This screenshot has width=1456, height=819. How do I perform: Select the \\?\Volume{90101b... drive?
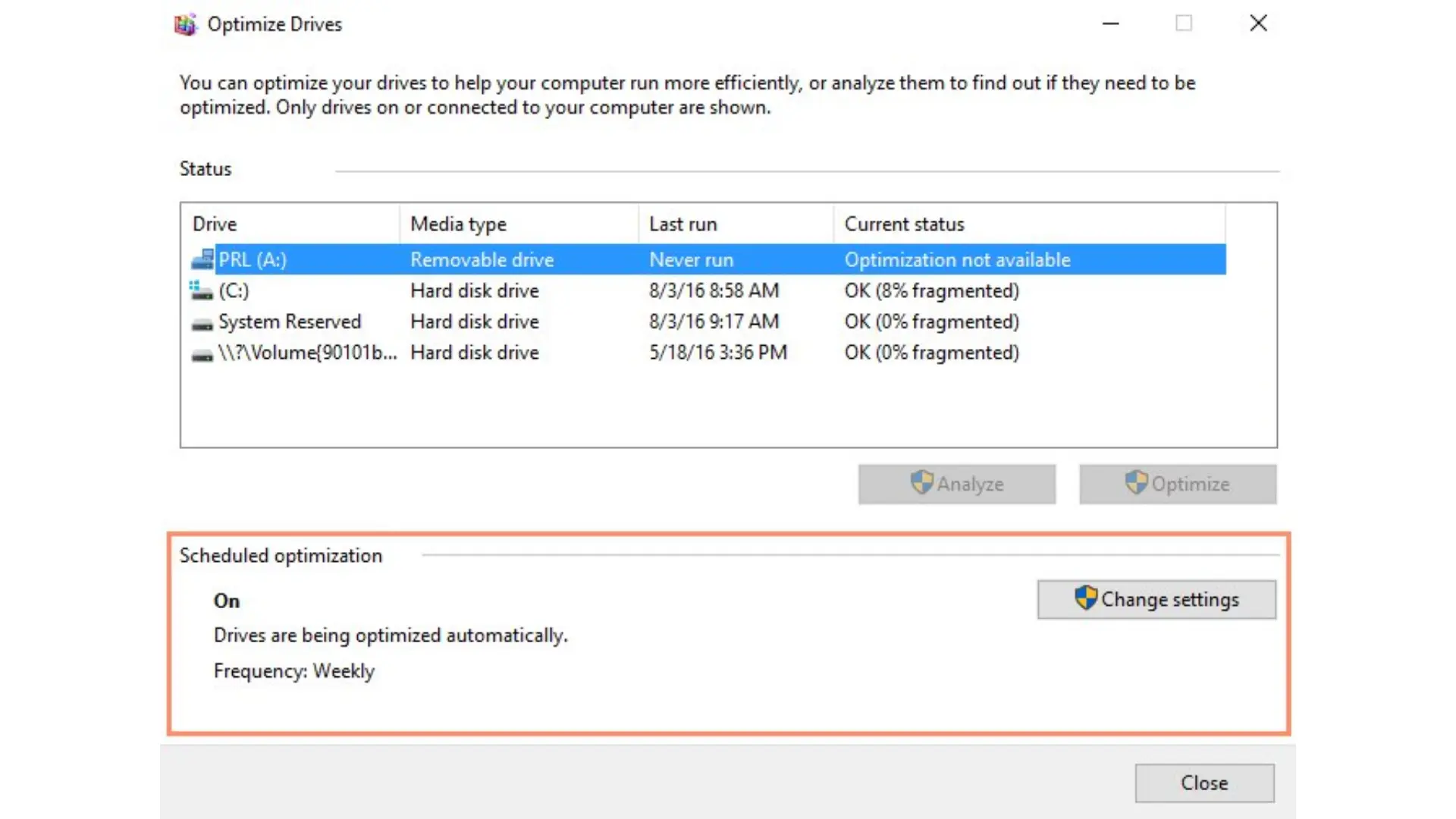coord(308,353)
